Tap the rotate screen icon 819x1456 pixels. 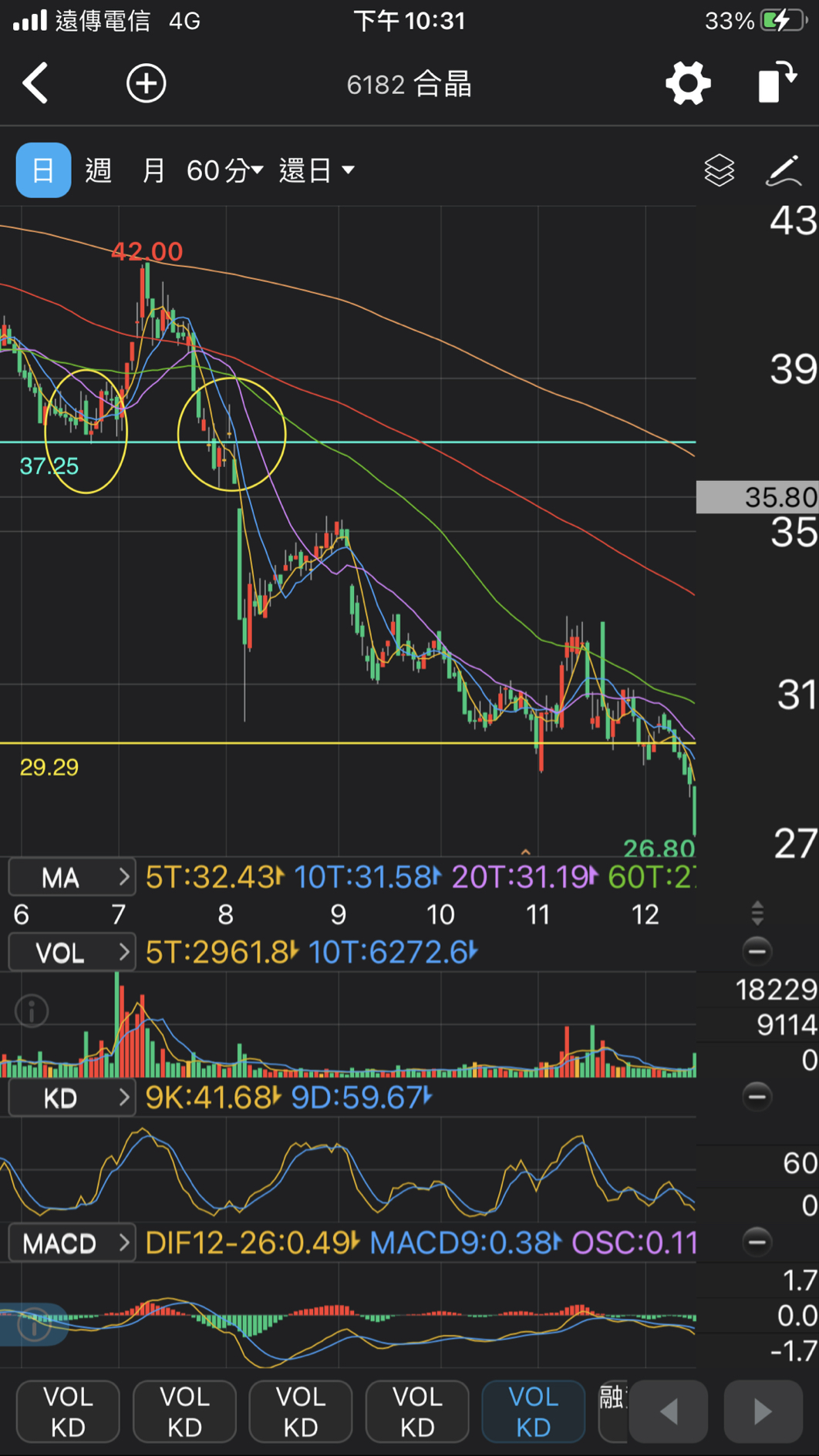[777, 82]
